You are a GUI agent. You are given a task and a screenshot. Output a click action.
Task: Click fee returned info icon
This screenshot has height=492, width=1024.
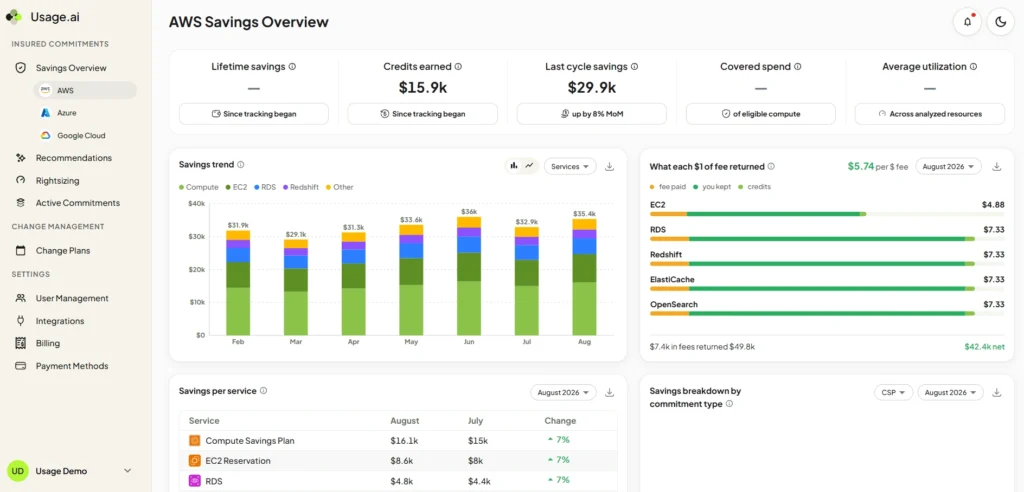point(771,167)
